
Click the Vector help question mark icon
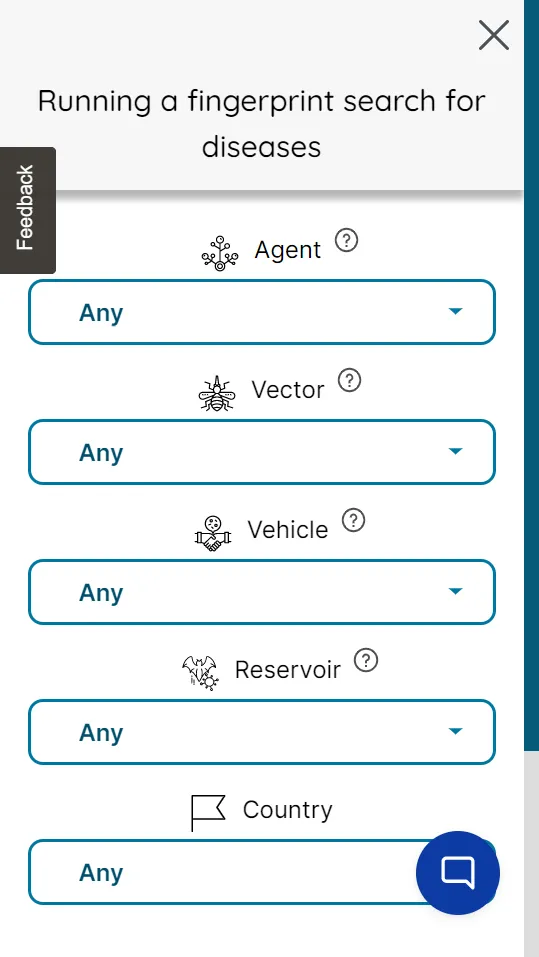click(x=350, y=381)
